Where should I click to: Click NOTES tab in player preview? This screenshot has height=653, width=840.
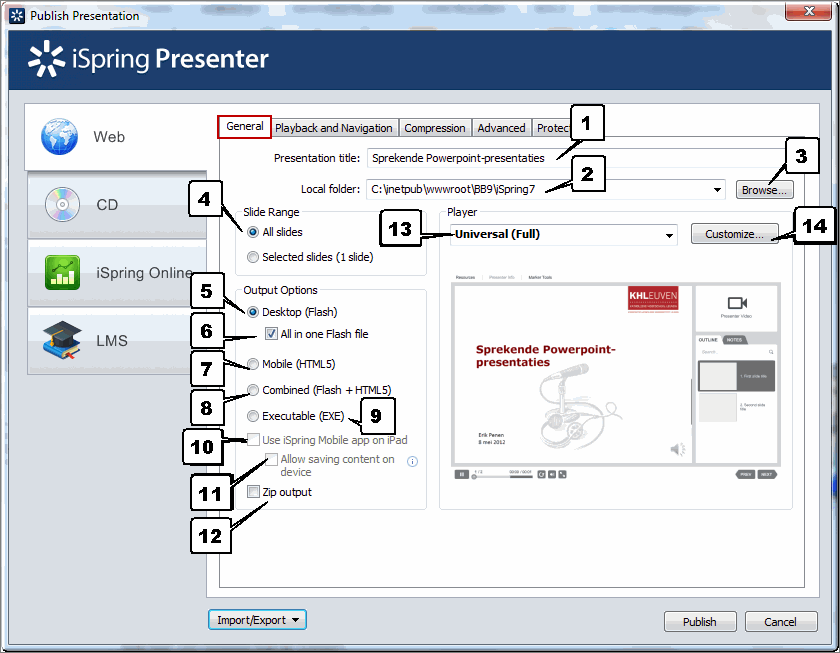(734, 340)
